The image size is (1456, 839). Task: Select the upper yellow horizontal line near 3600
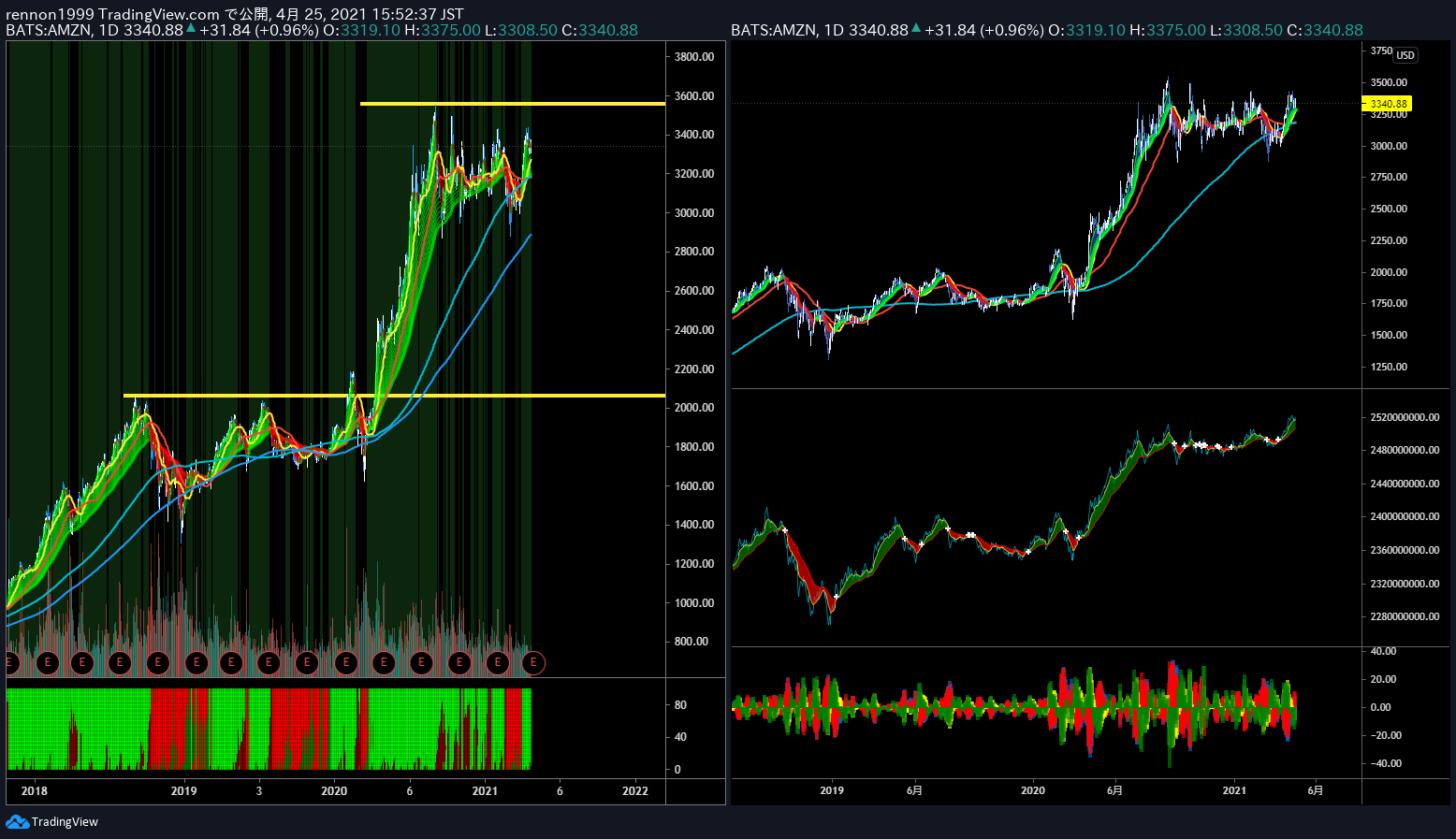[513, 104]
